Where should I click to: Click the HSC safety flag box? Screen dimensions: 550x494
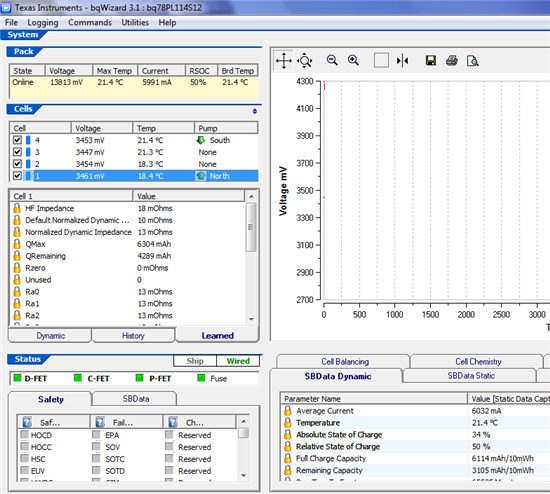point(25,459)
